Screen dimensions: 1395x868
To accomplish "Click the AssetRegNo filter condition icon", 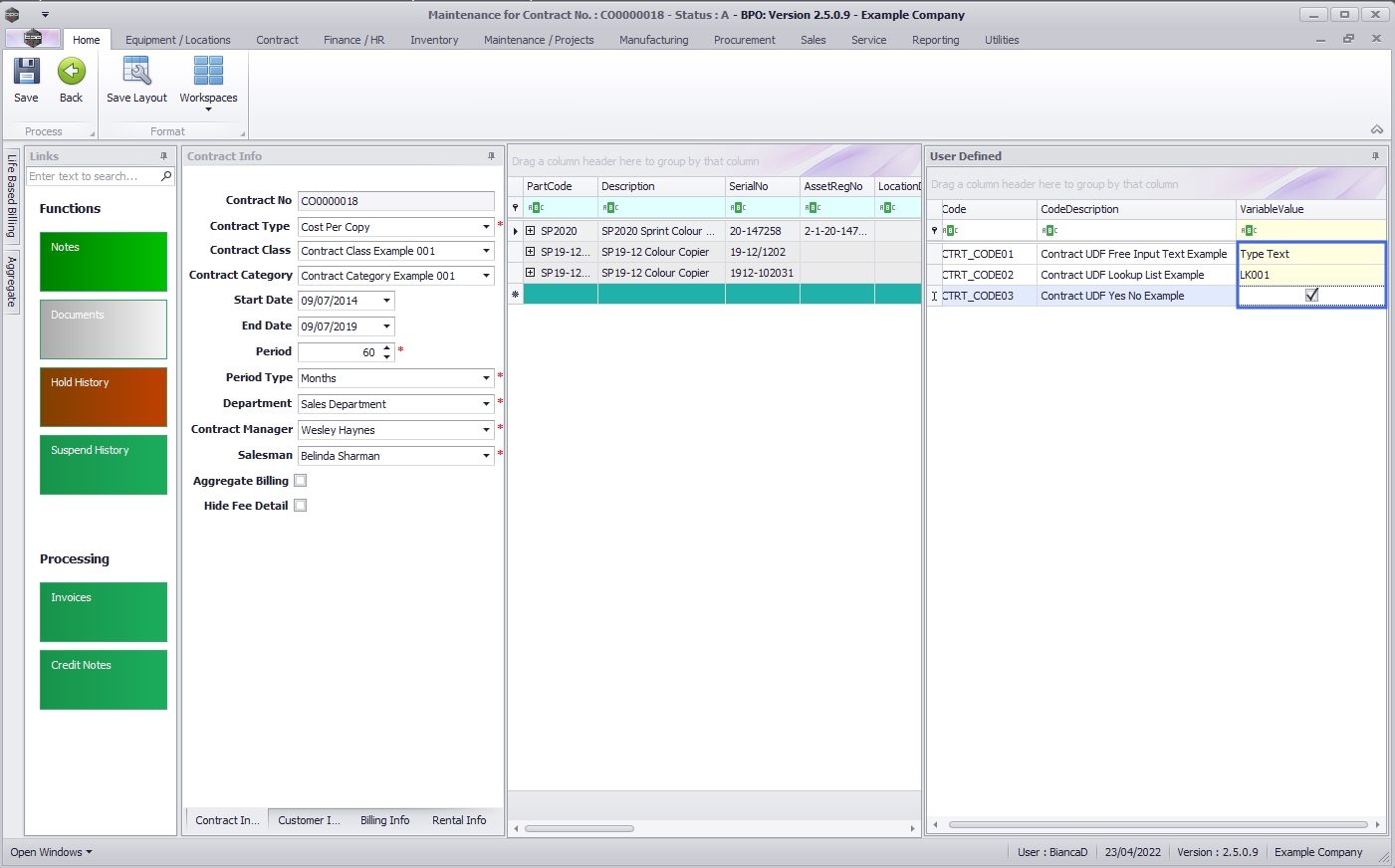I will pyautogui.click(x=813, y=208).
